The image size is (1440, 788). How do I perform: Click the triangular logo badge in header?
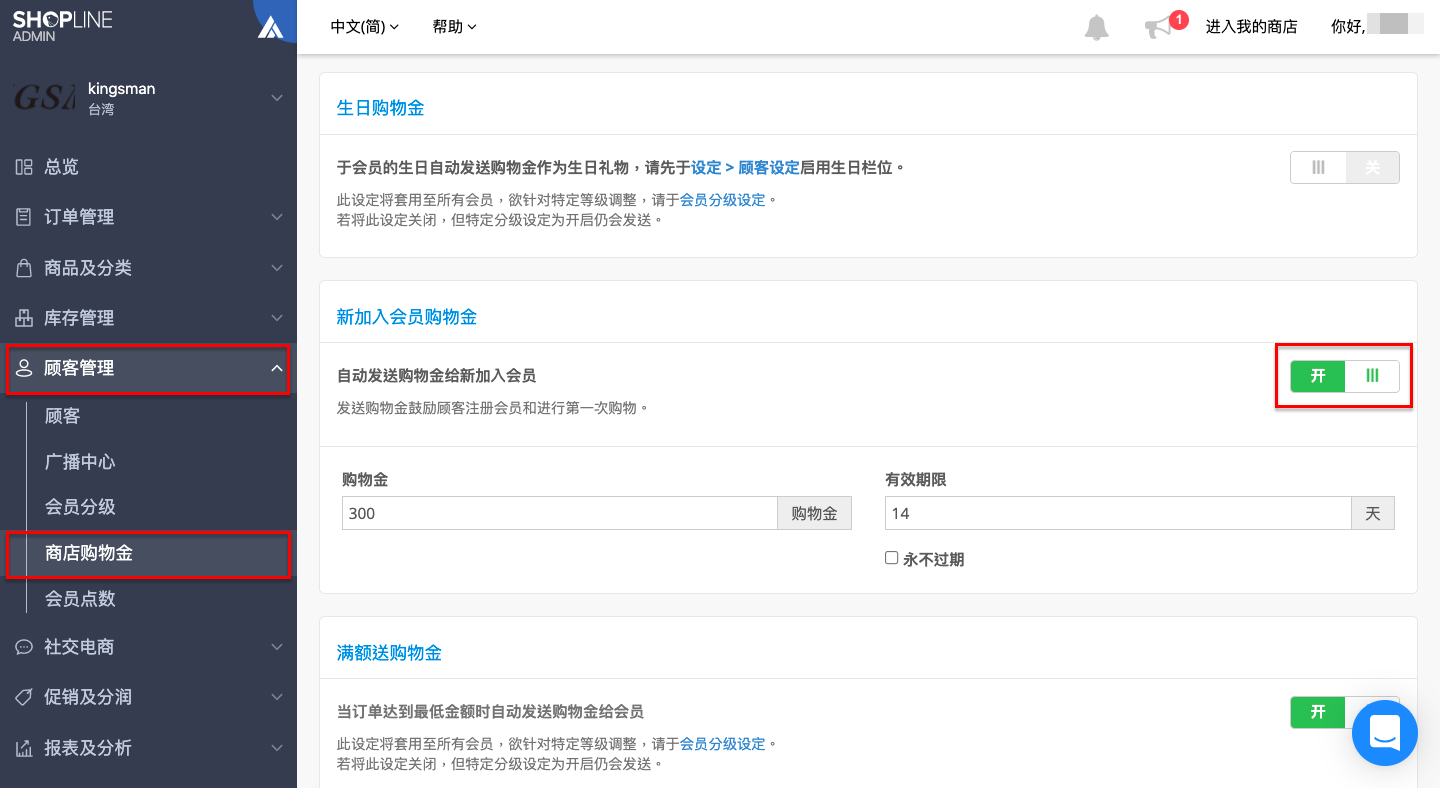(271, 26)
